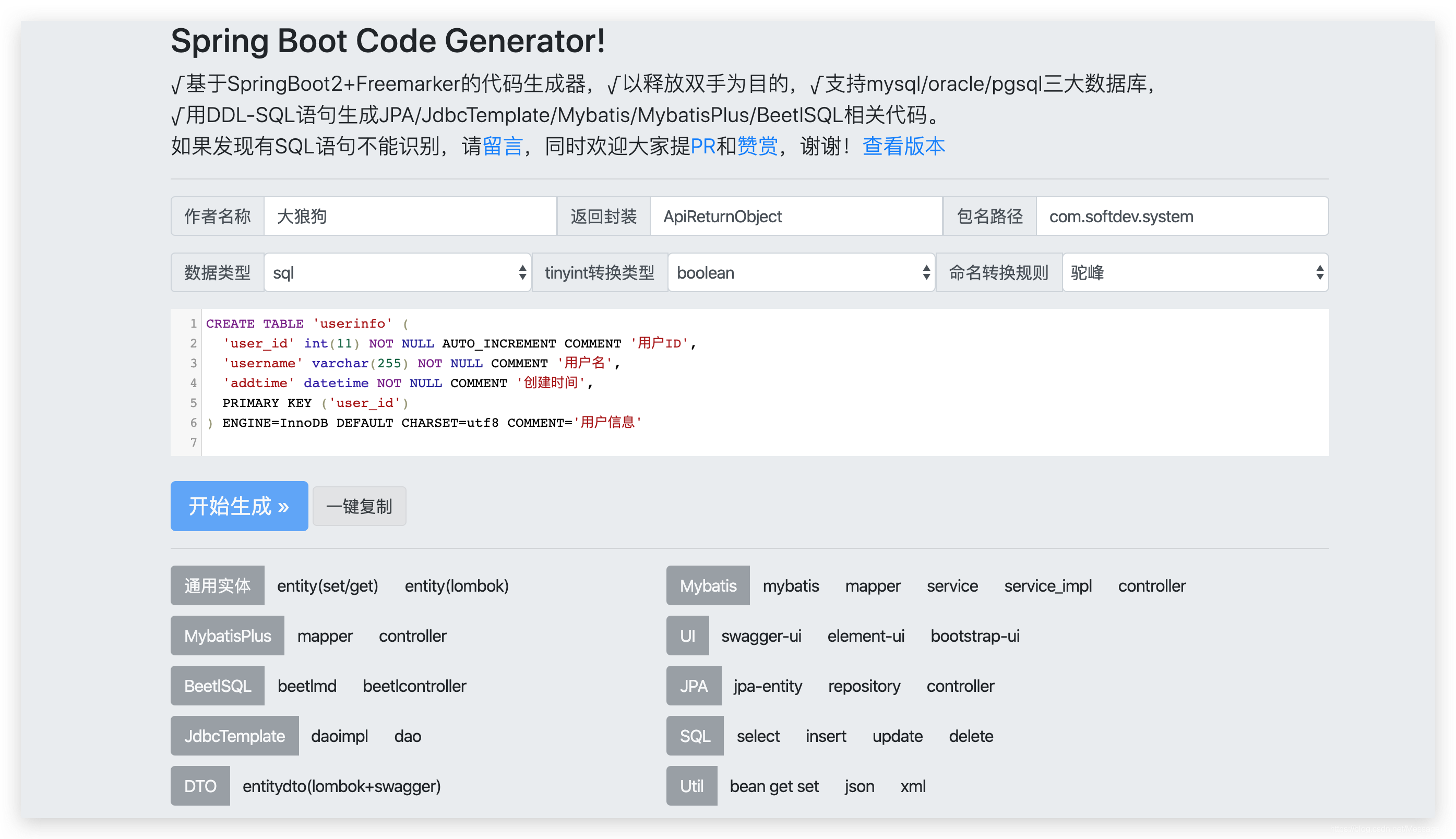Select the SQL category icon
Image resolution: width=1456 pixels, height=839 pixels.
coord(693,736)
